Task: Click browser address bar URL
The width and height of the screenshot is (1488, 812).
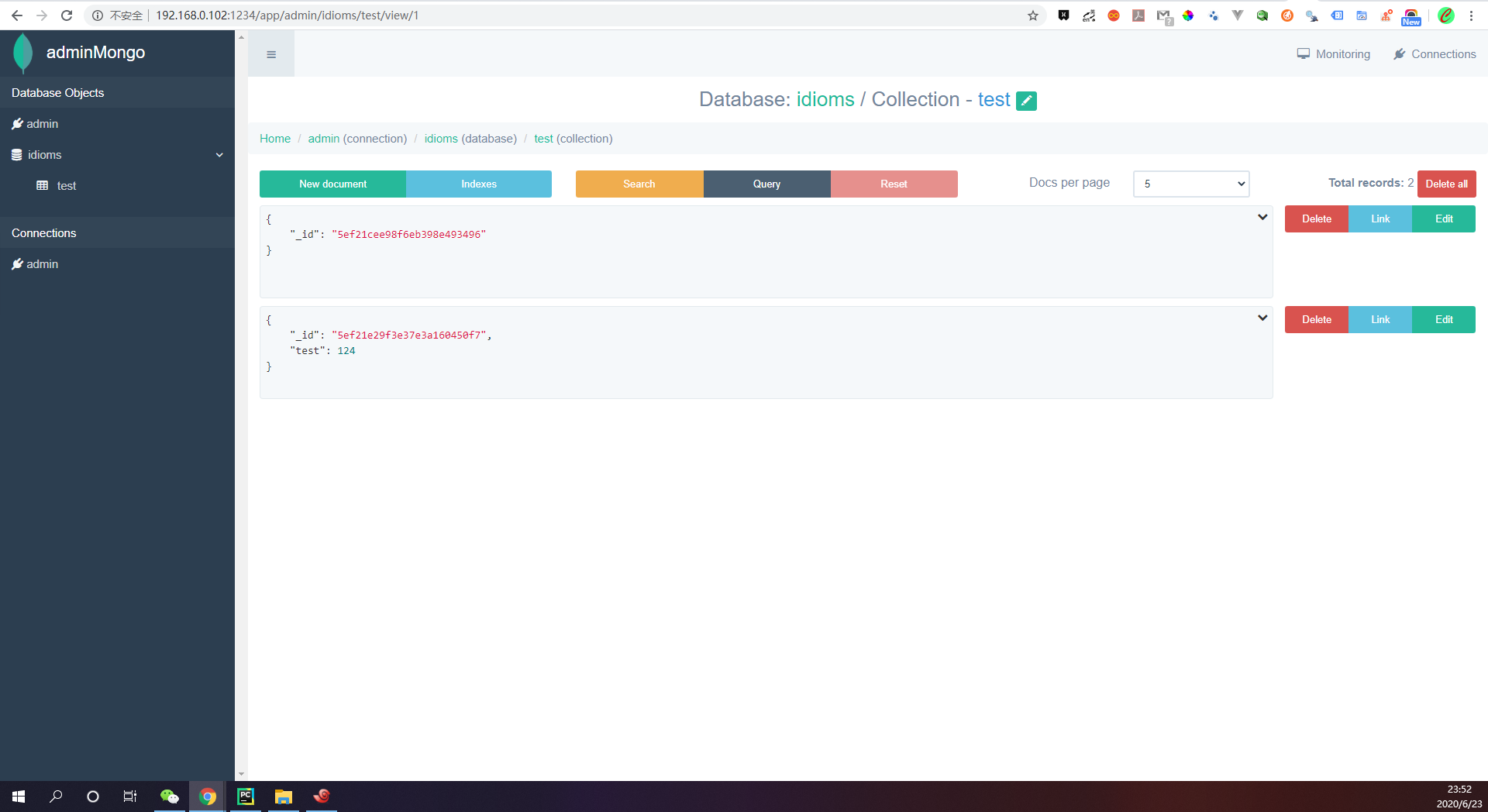Action: coord(287,15)
